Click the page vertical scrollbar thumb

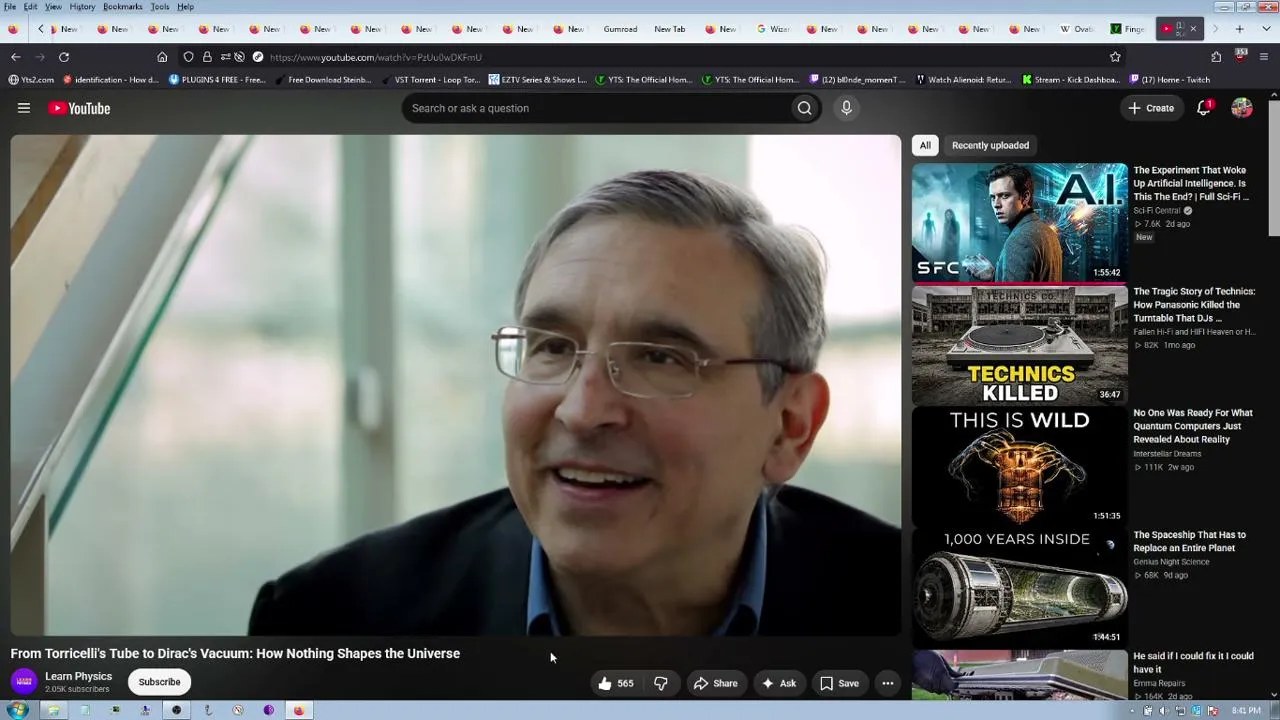point(1273,170)
